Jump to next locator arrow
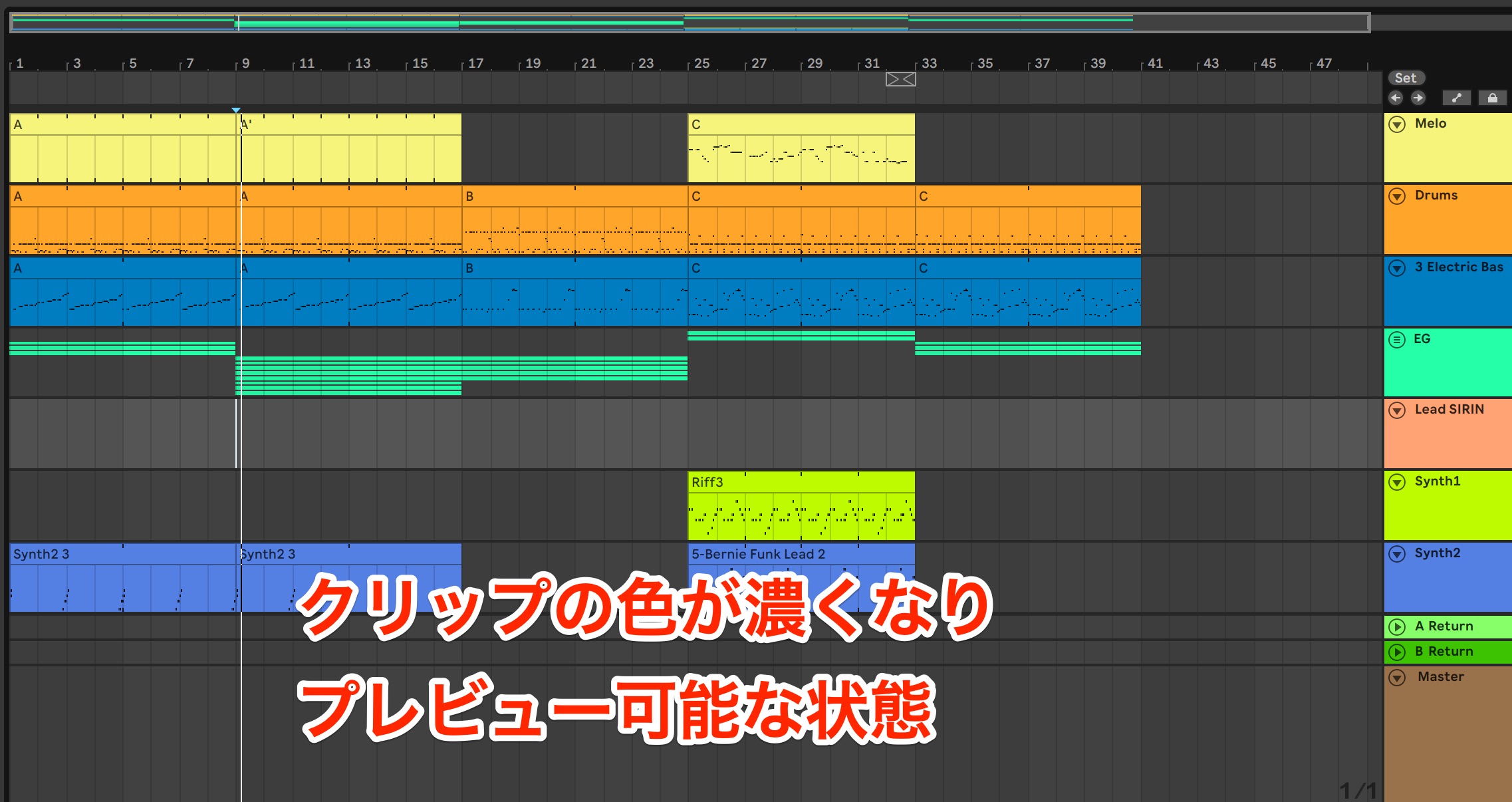The height and width of the screenshot is (802, 1512). click(1418, 98)
